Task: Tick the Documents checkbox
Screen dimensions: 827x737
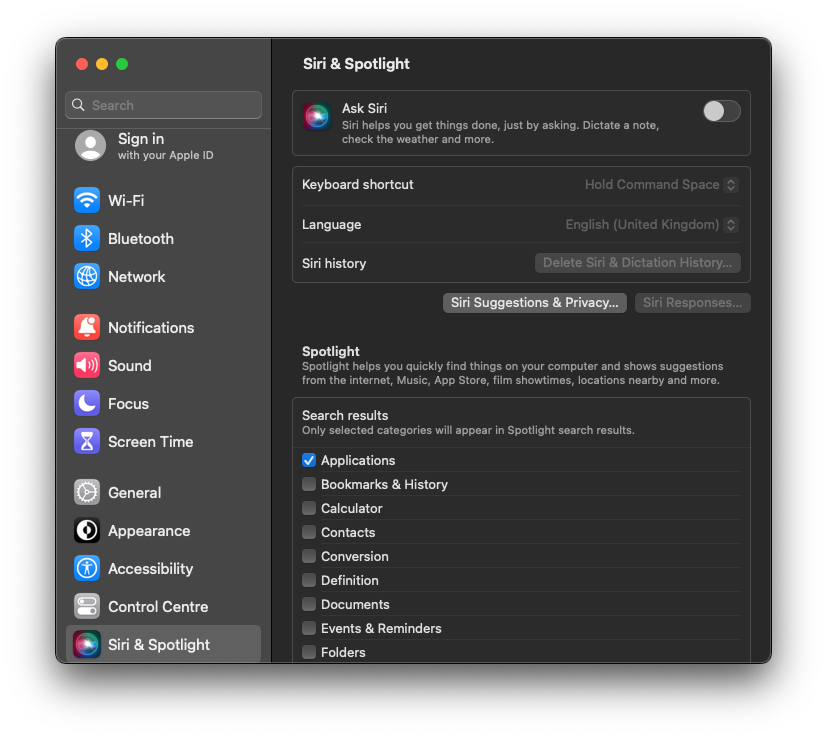Action: 309,604
